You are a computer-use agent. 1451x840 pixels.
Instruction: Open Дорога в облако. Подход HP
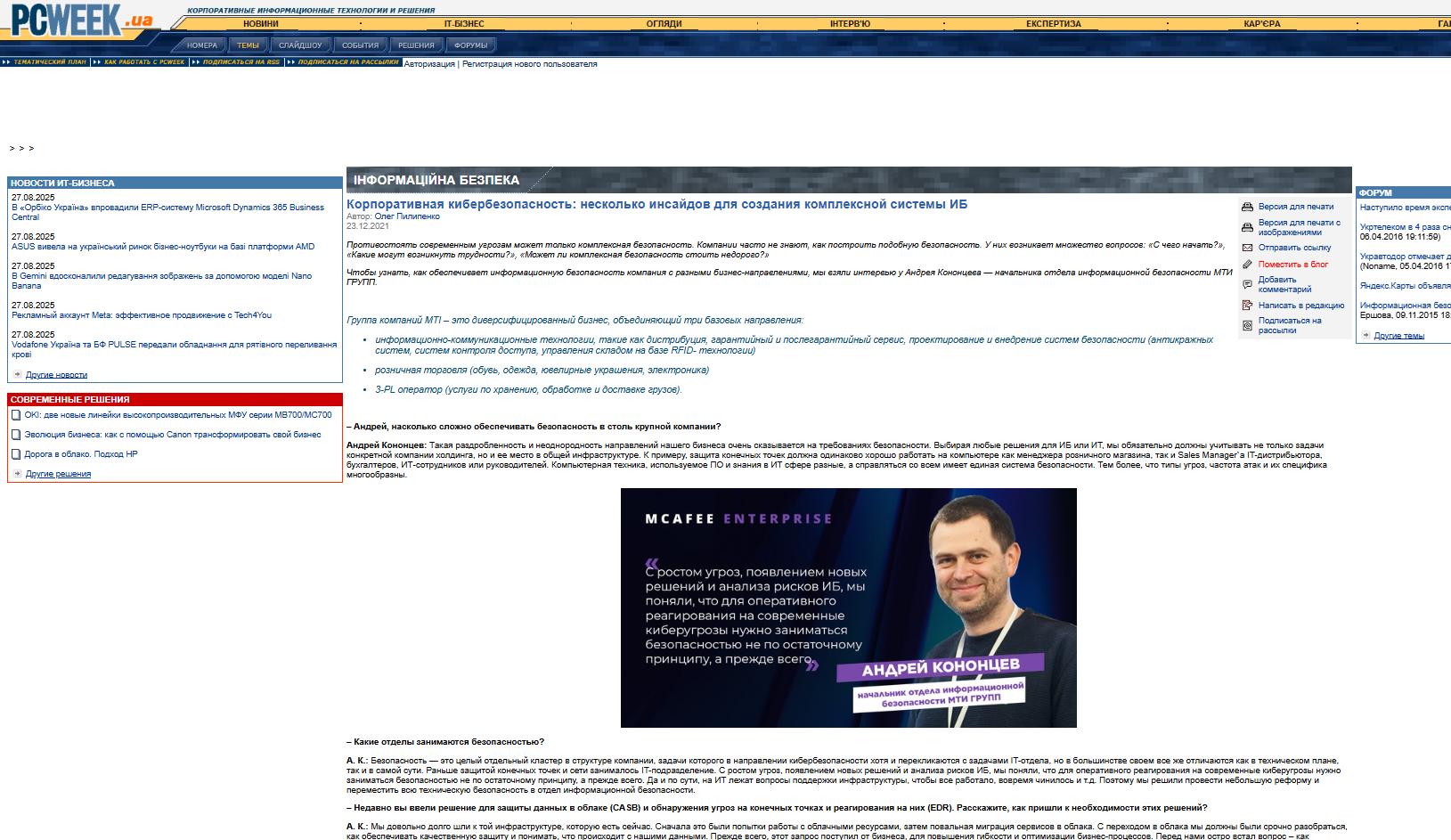point(81,454)
